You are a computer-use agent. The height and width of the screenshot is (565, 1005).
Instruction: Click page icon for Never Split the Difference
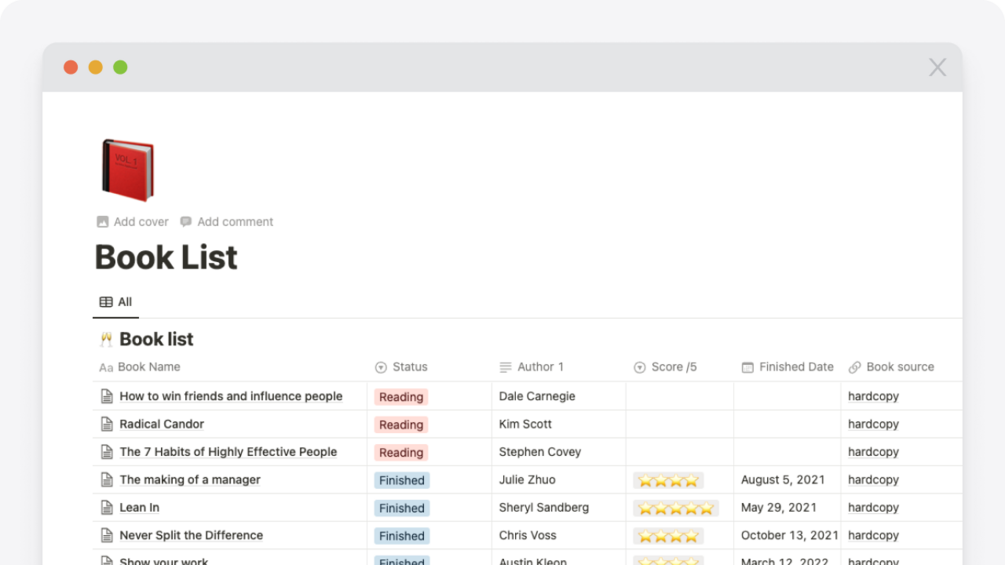(106, 535)
